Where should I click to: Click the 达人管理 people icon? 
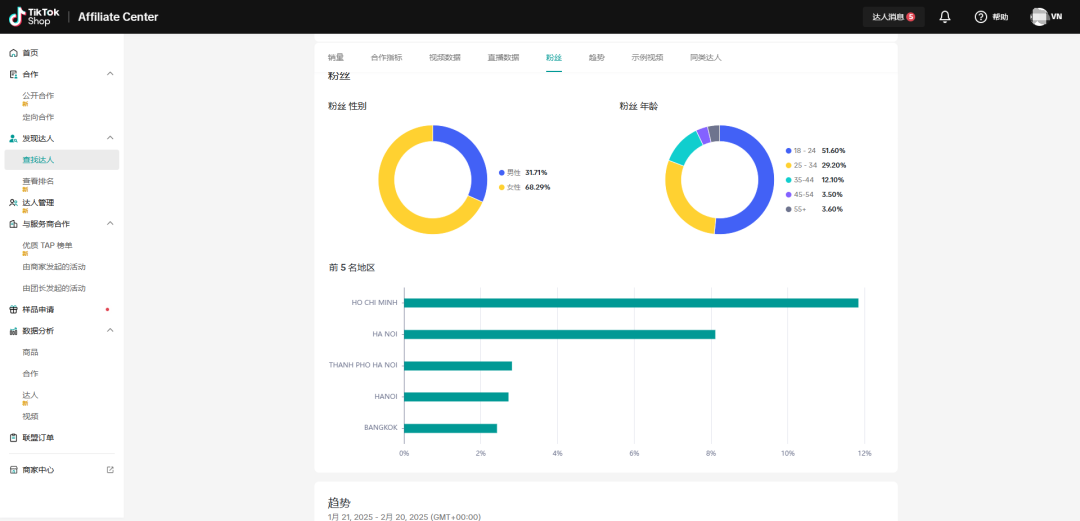(x=13, y=203)
